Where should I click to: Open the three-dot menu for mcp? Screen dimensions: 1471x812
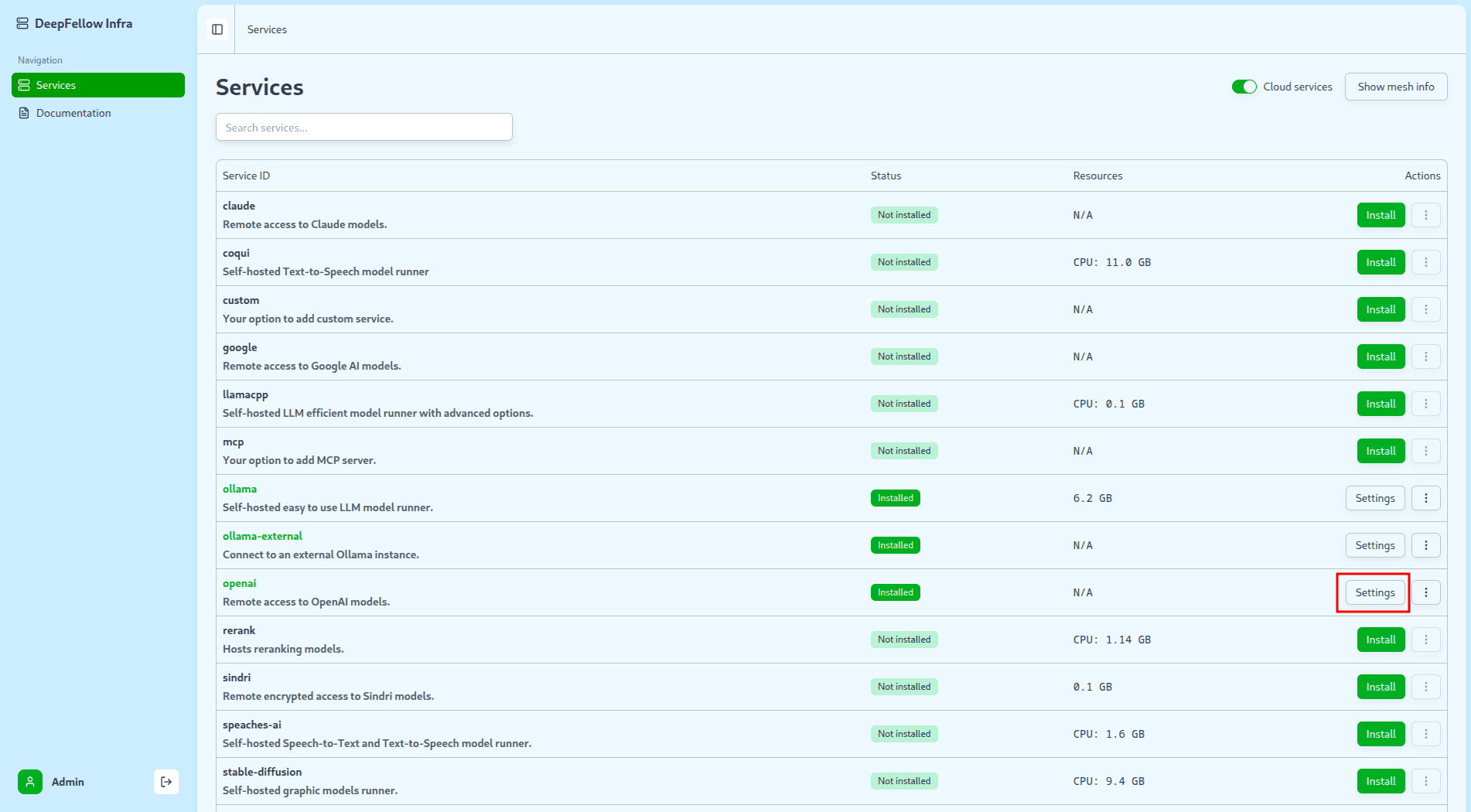[x=1426, y=451]
